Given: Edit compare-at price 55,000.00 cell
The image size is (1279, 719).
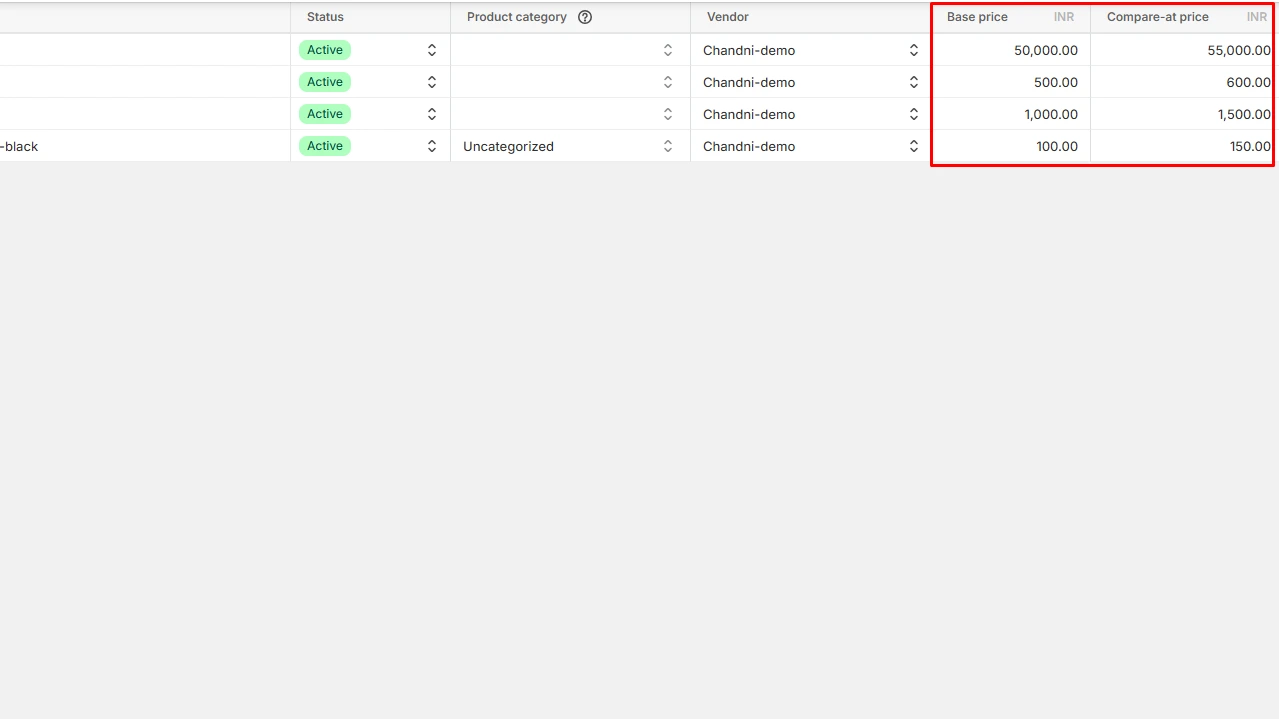Looking at the screenshot, I should click(x=1185, y=50).
